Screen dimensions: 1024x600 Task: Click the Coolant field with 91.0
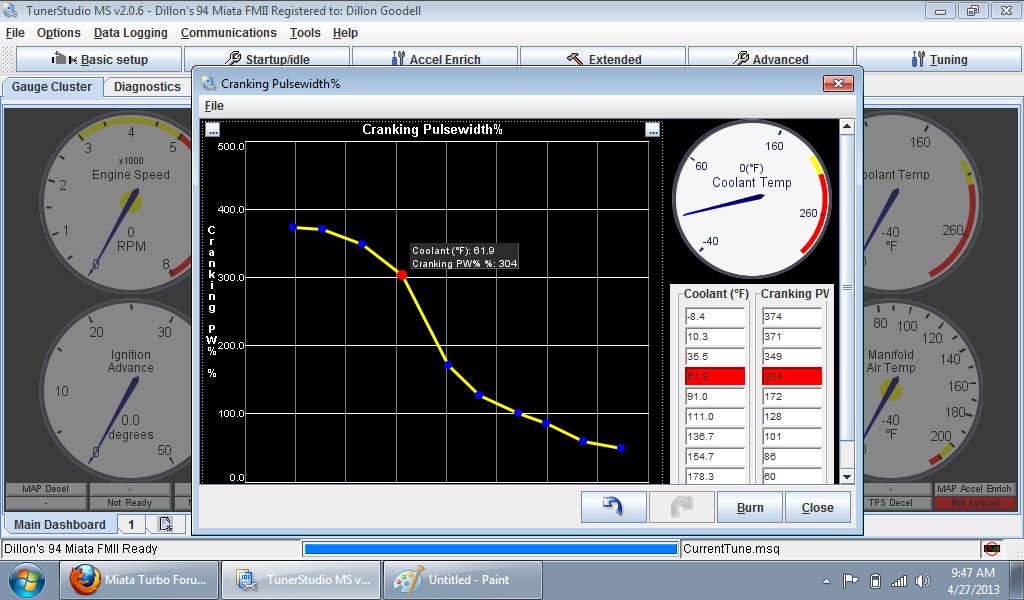coord(715,397)
